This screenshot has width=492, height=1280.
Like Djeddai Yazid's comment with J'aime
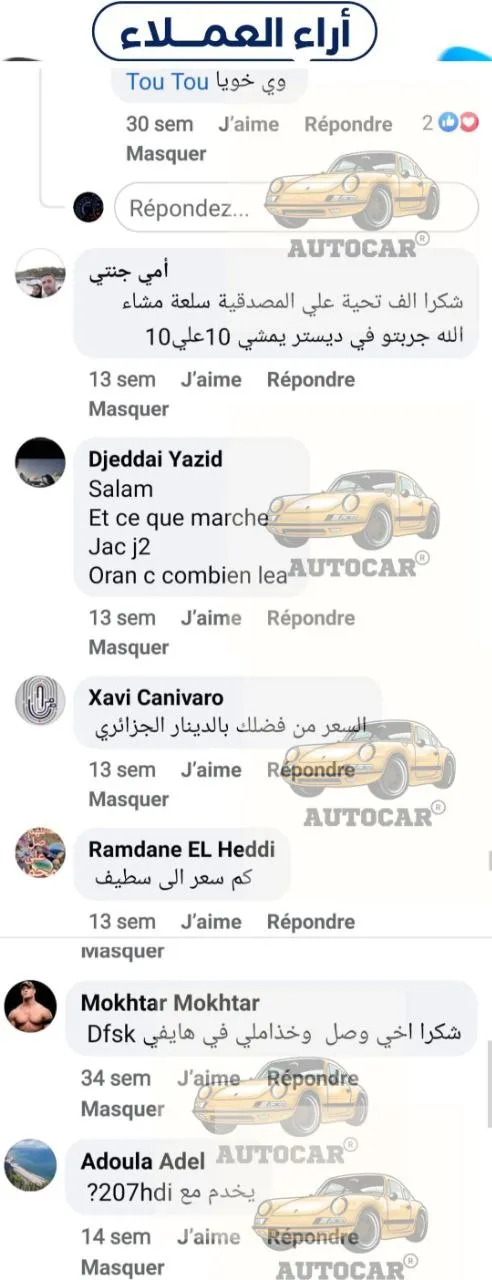point(211,618)
